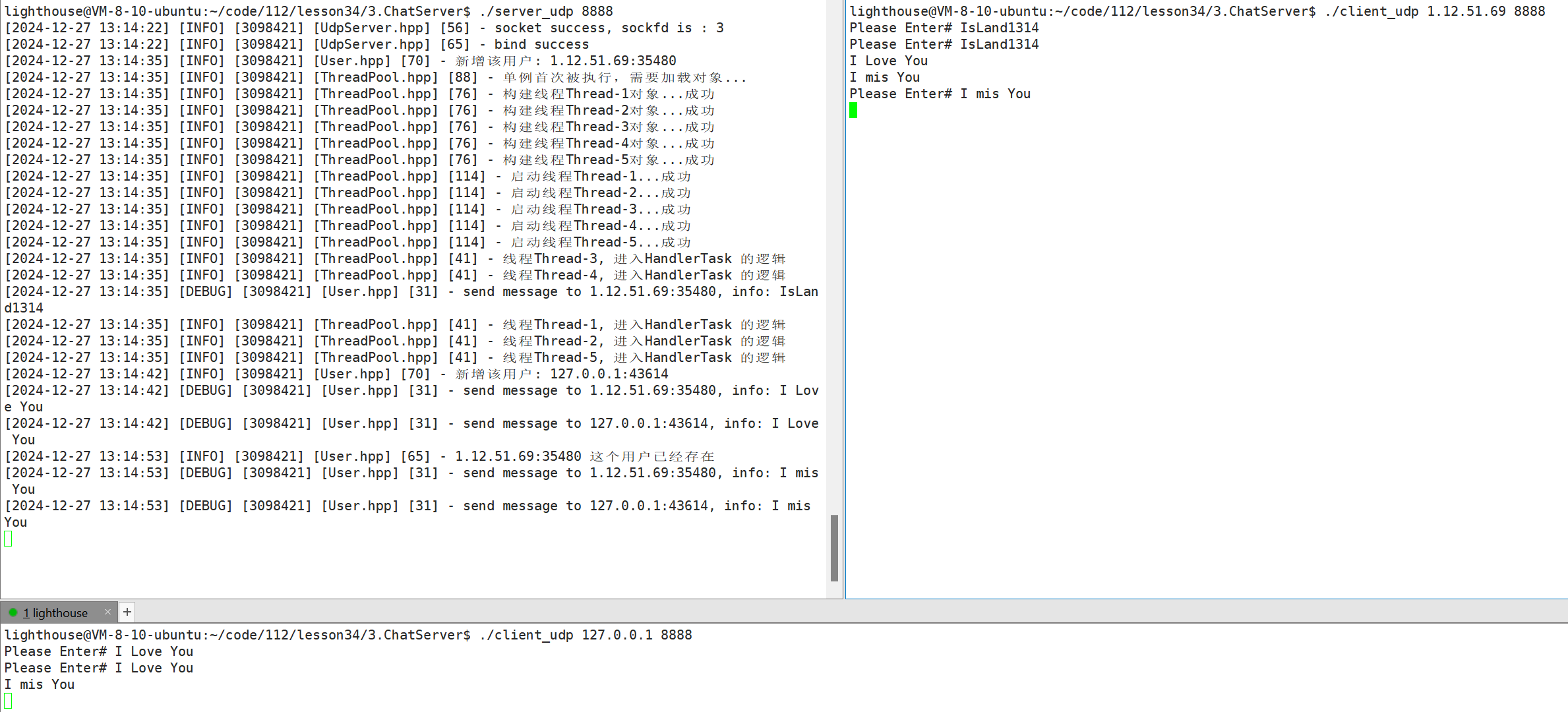Click 'I mis You' in bottom client pane

(x=40, y=684)
